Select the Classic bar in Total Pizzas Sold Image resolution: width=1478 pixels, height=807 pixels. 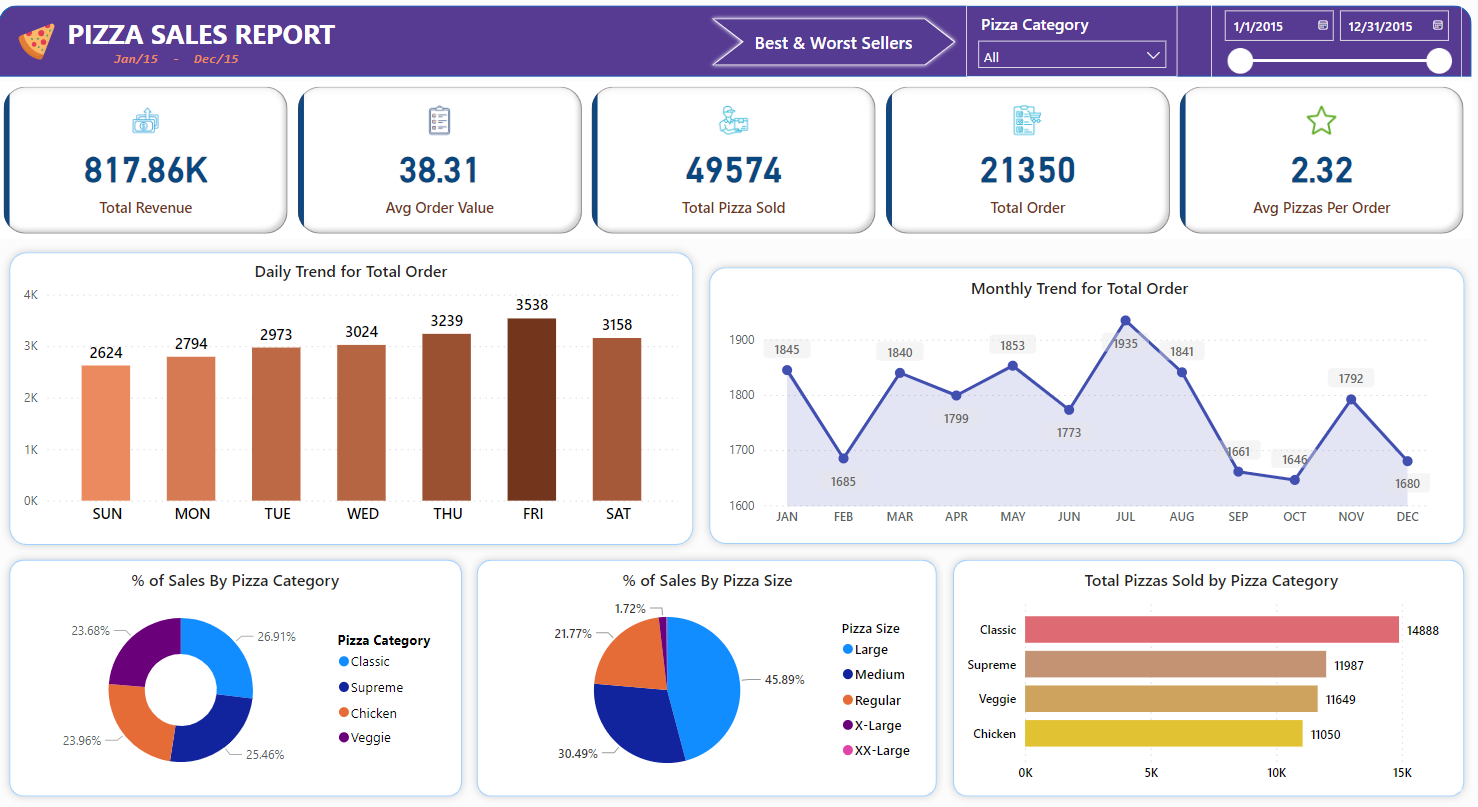coord(1211,630)
